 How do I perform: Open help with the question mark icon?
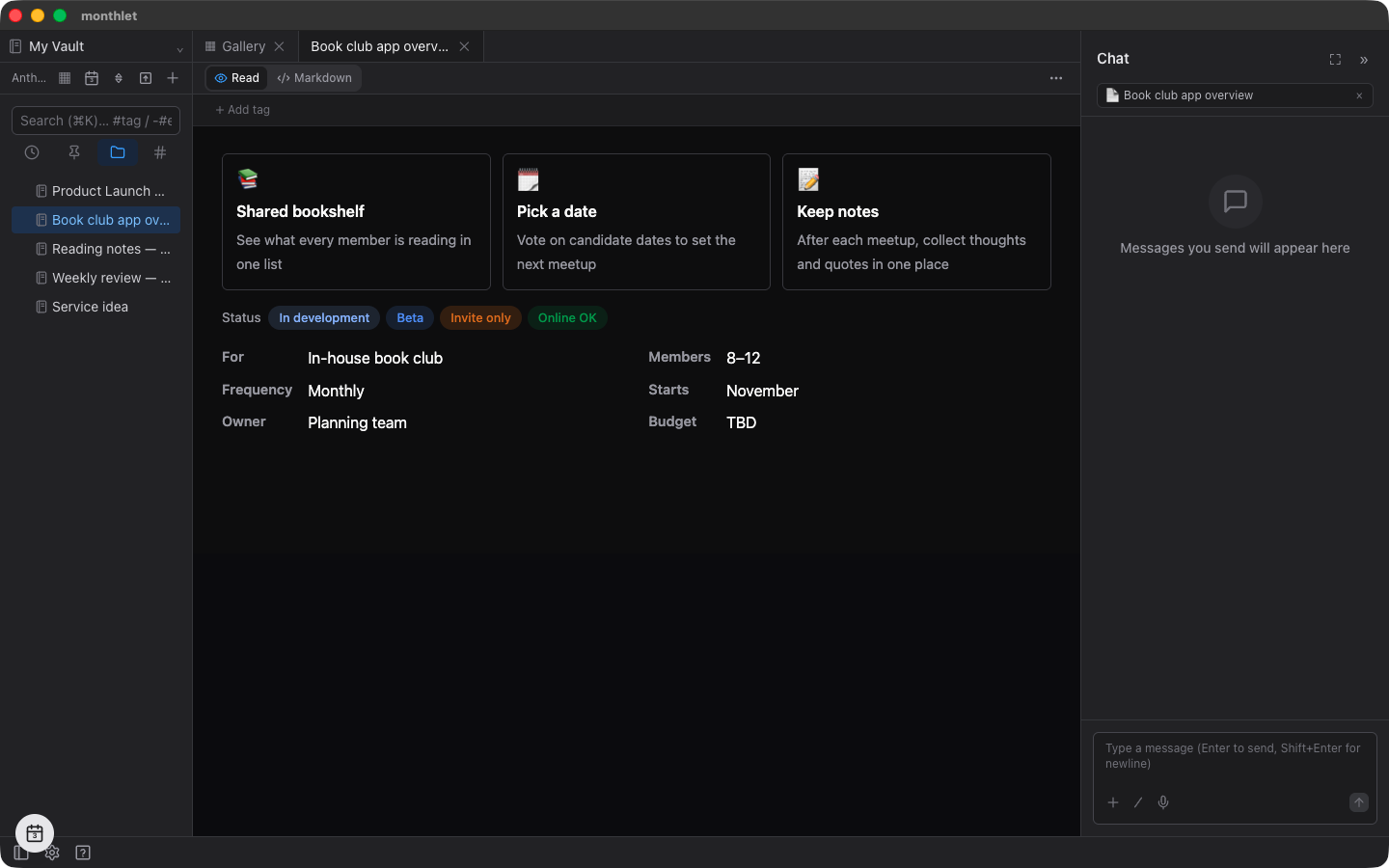tap(83, 853)
